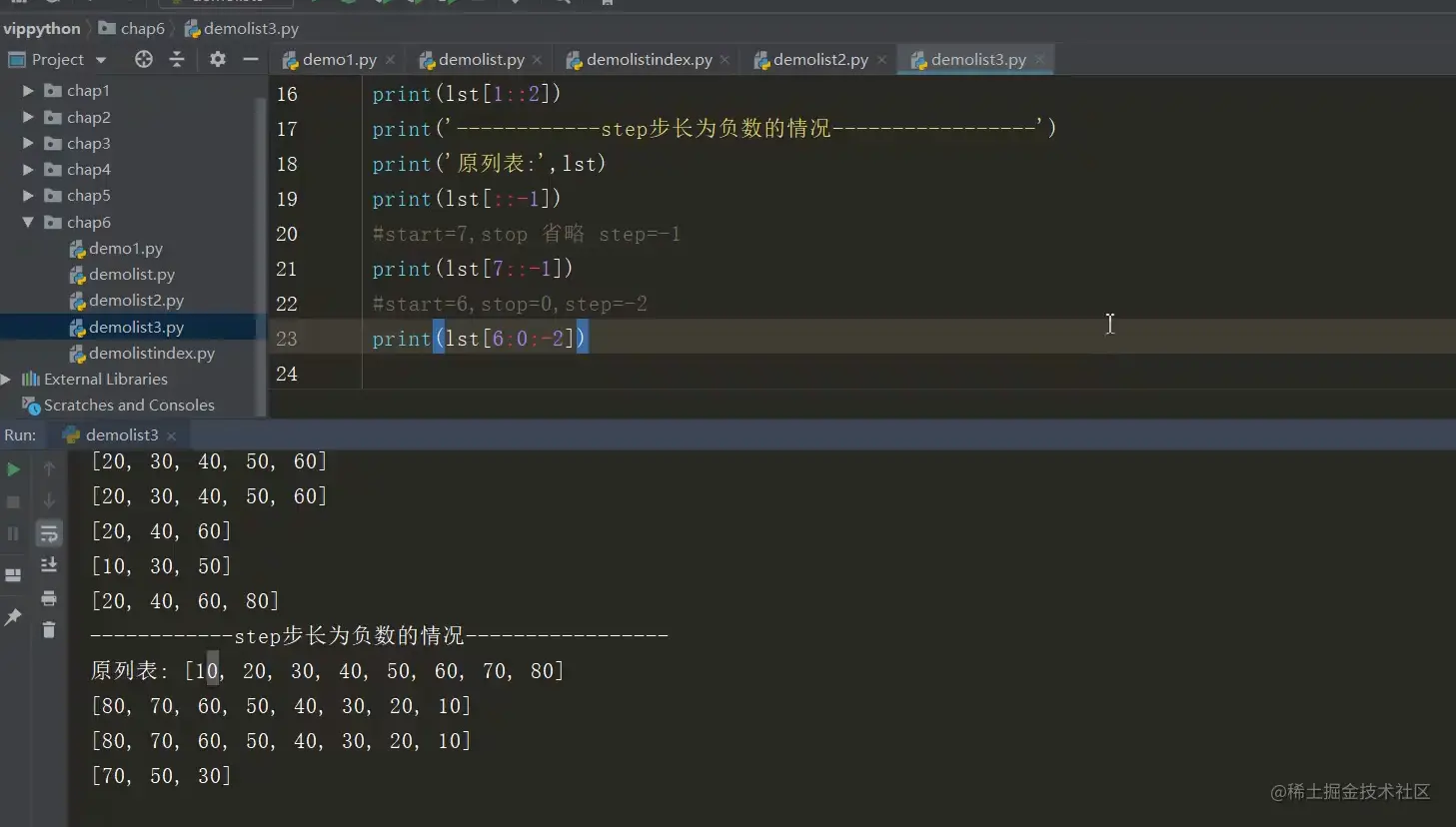Click the print icon in Run panel
Viewport: 1456px width, 827px height.
coord(49,598)
